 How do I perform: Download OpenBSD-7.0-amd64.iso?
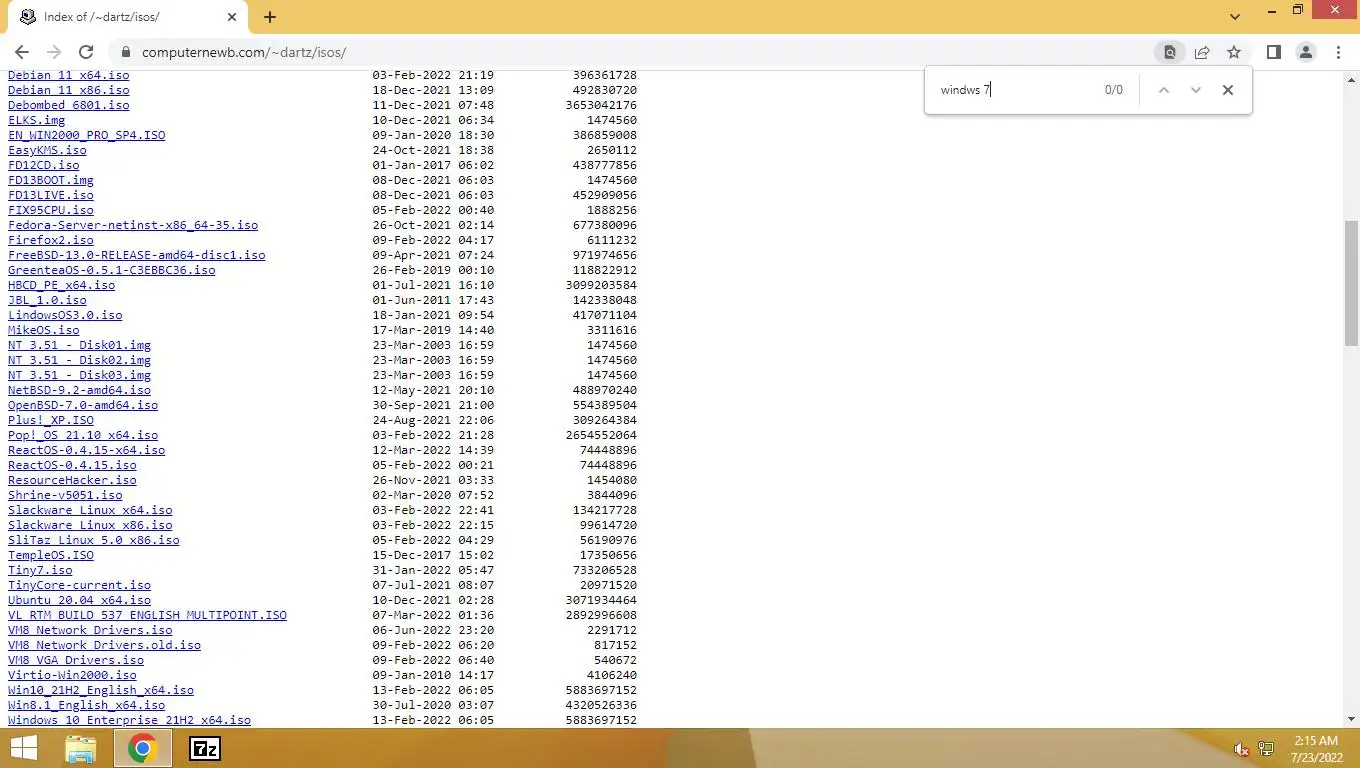tap(83, 405)
